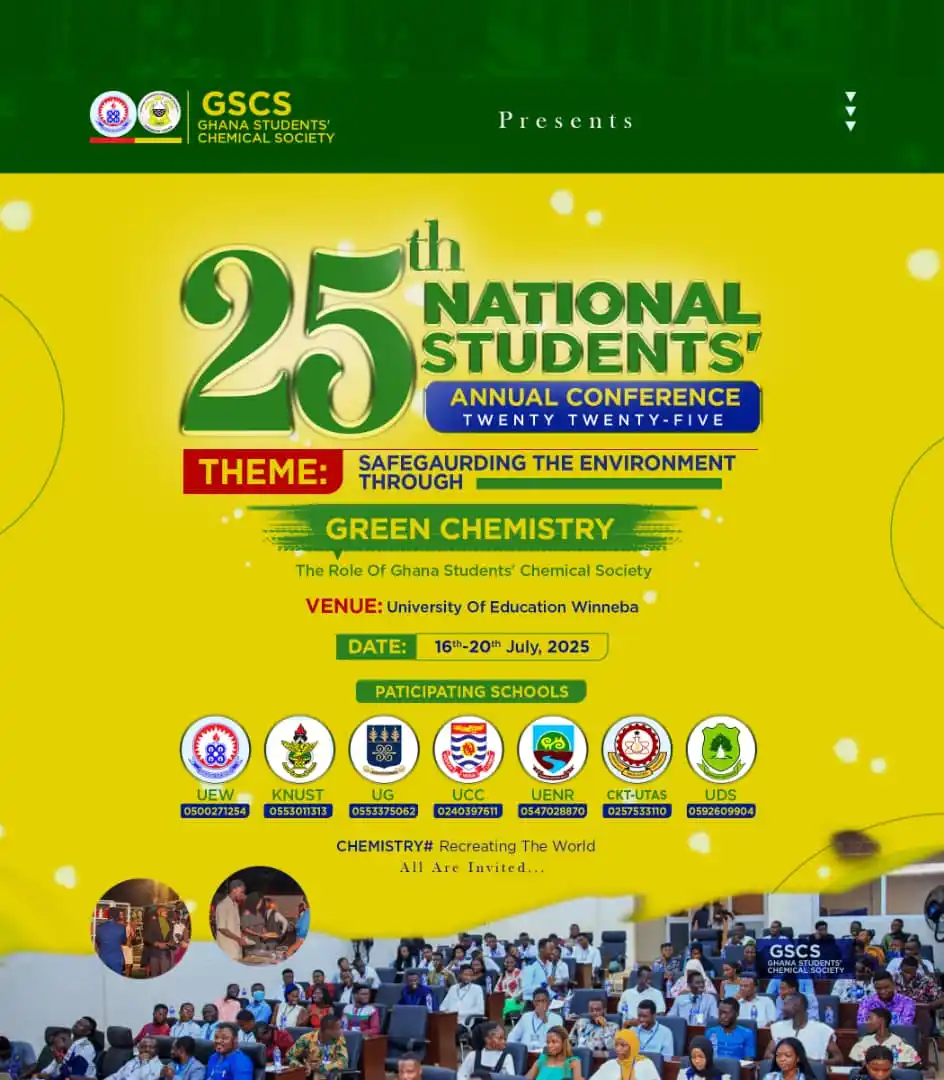
Task: Click the UENR school crest
Action: click(x=552, y=749)
